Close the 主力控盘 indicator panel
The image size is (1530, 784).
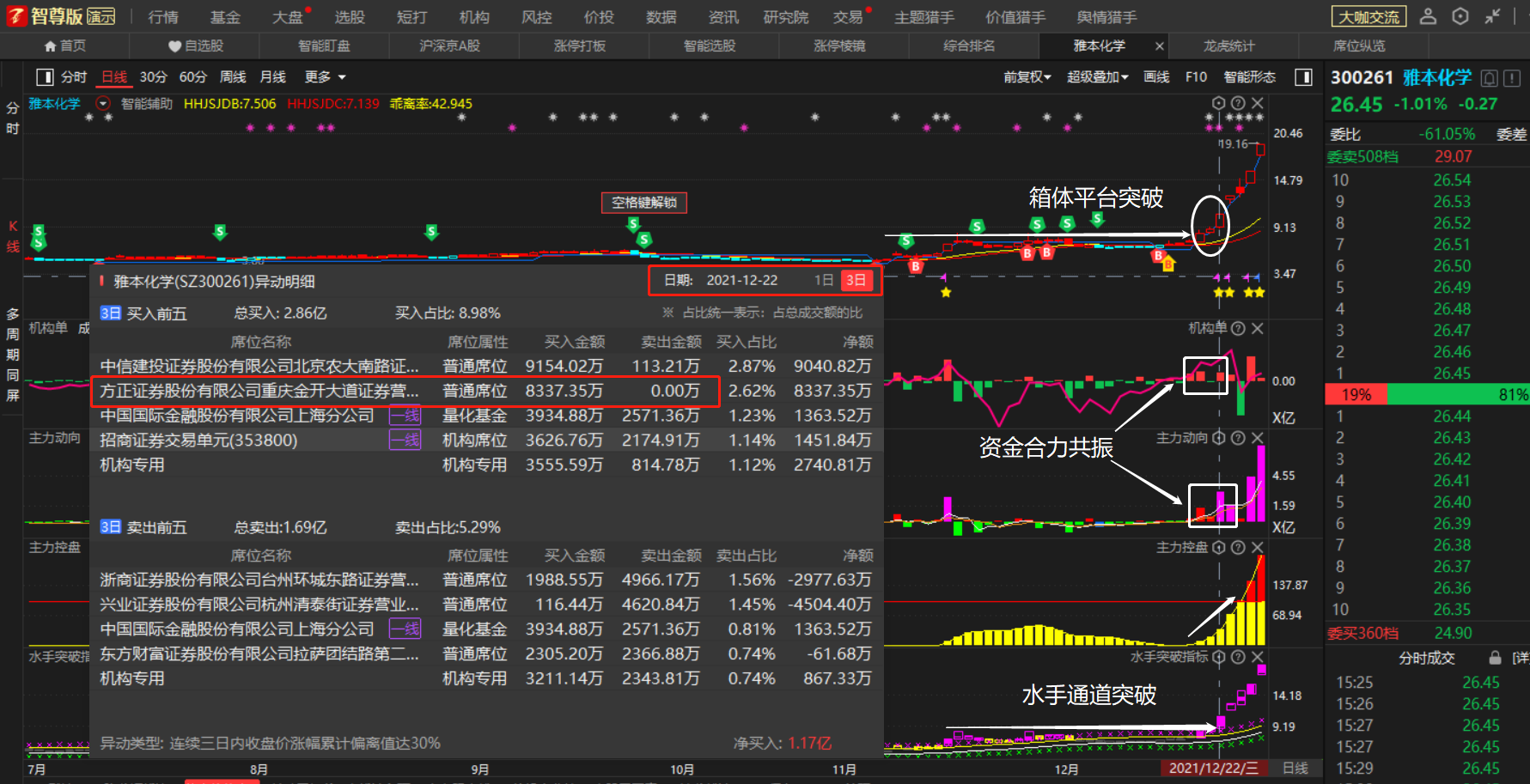tap(1258, 547)
